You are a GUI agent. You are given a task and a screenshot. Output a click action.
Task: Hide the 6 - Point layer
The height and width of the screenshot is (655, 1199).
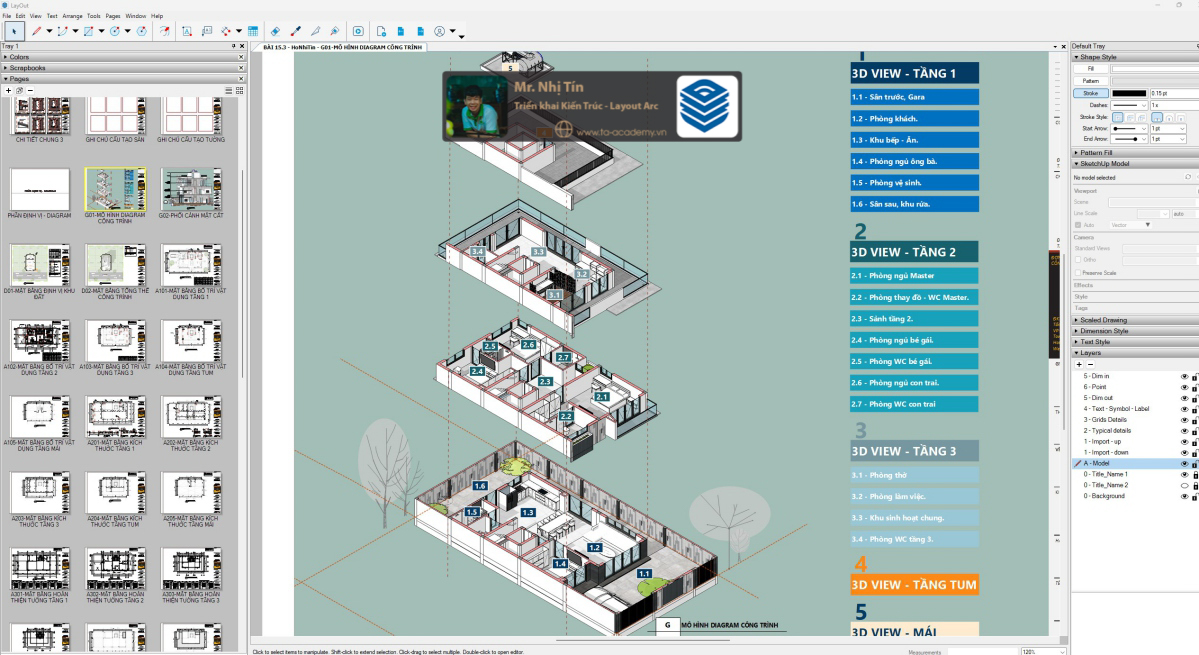(x=1184, y=387)
